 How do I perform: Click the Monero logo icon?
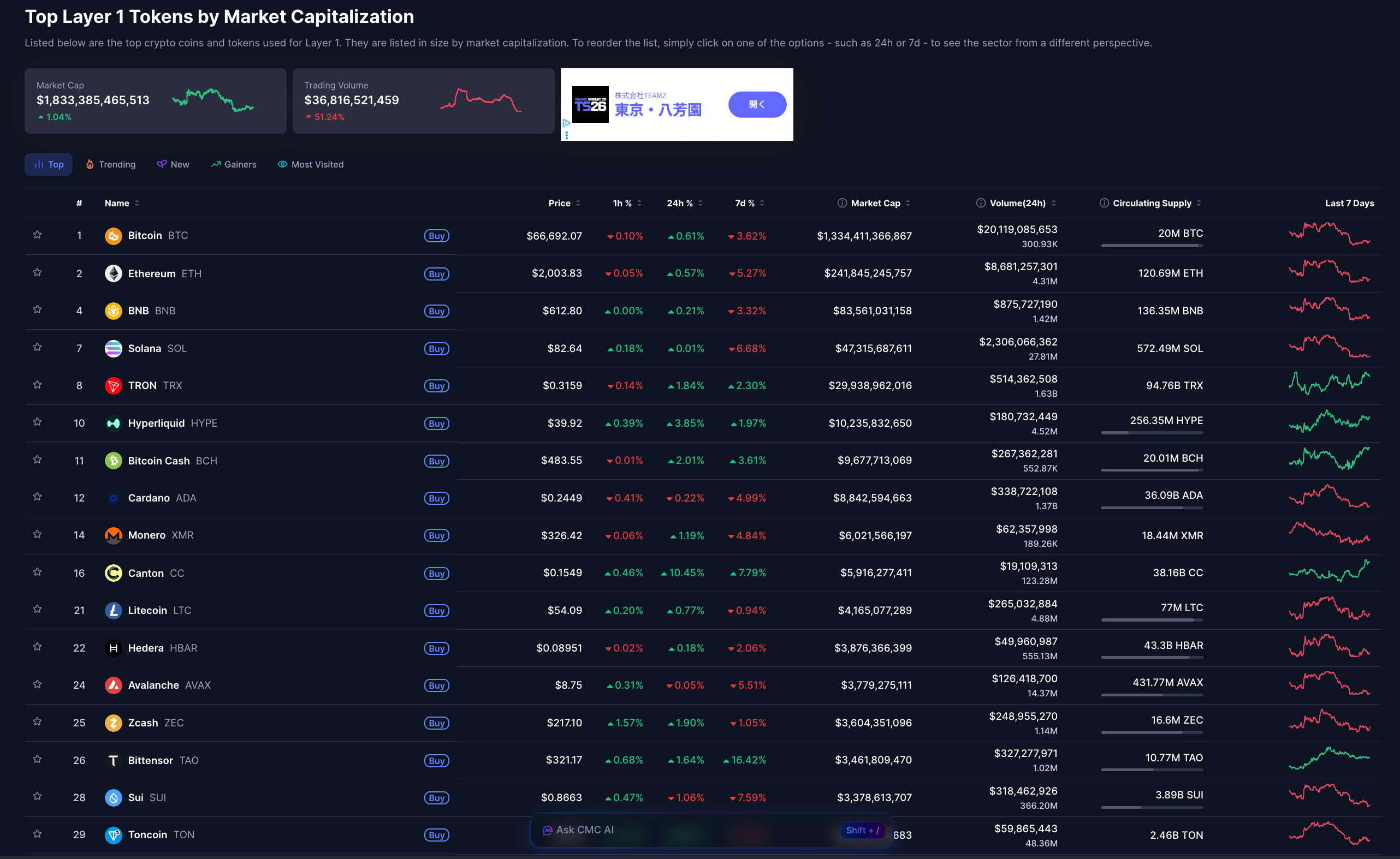pyautogui.click(x=113, y=535)
